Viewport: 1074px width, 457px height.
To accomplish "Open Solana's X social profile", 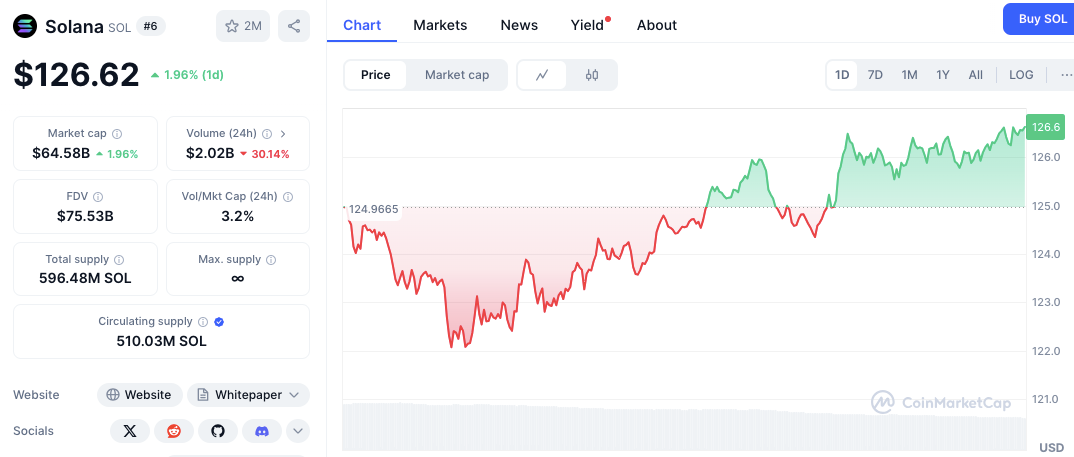I will [x=130, y=431].
